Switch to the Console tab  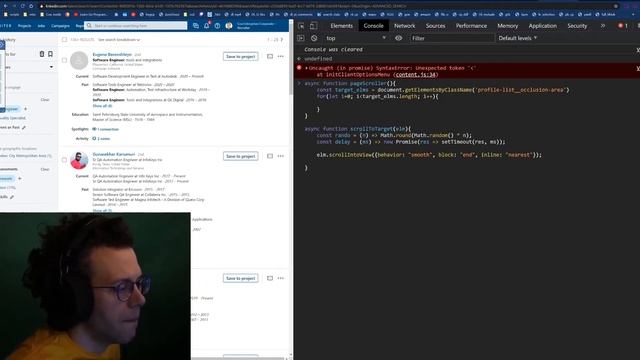point(373,26)
